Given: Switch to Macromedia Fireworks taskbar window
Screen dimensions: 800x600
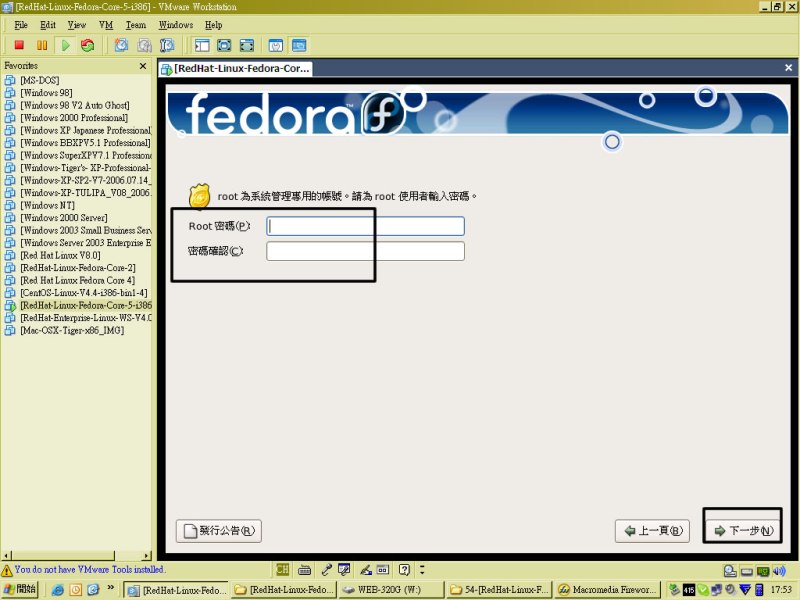Looking at the screenshot, I should pyautogui.click(x=607, y=590).
